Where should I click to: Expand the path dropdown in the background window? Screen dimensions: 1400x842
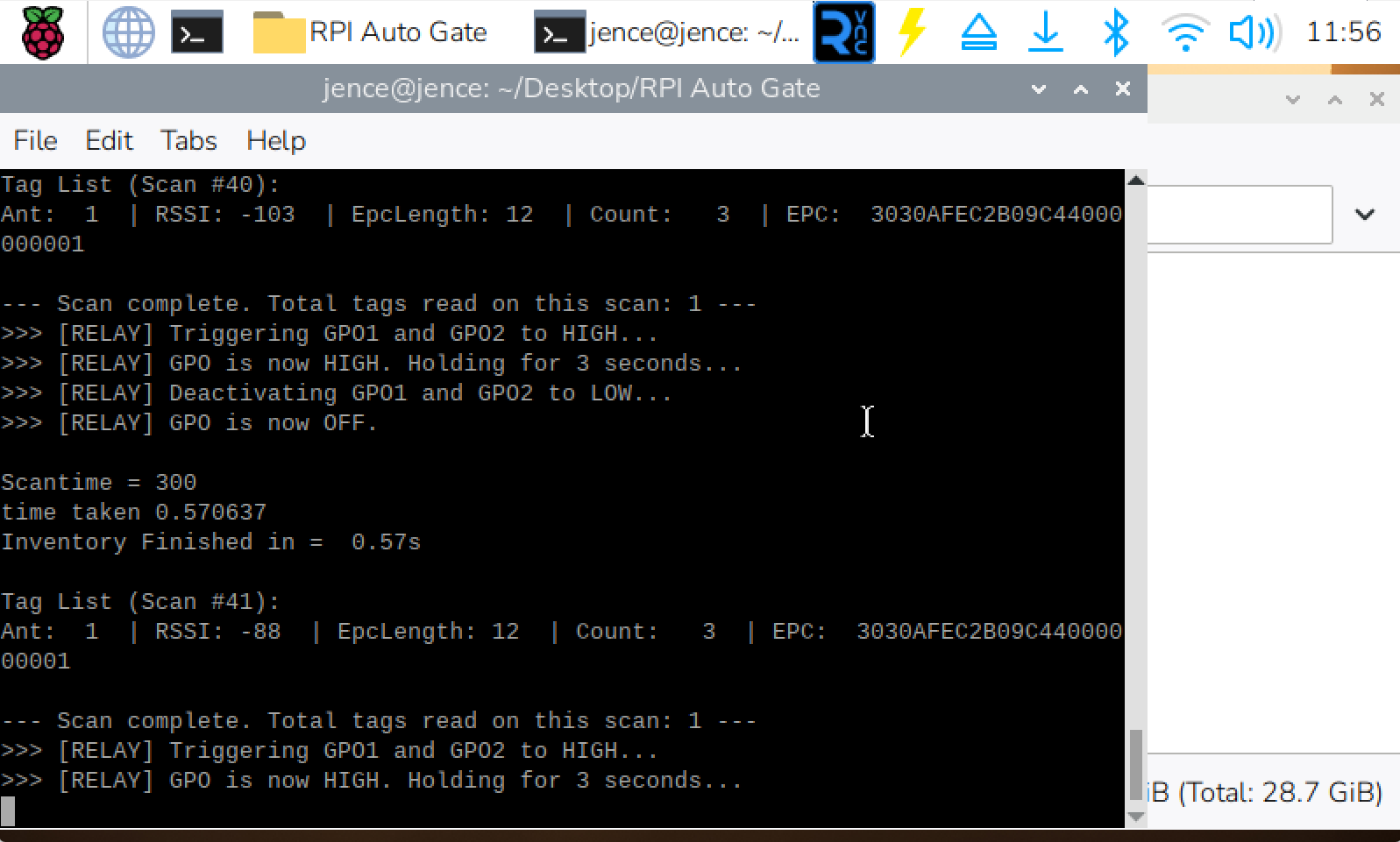[1365, 215]
